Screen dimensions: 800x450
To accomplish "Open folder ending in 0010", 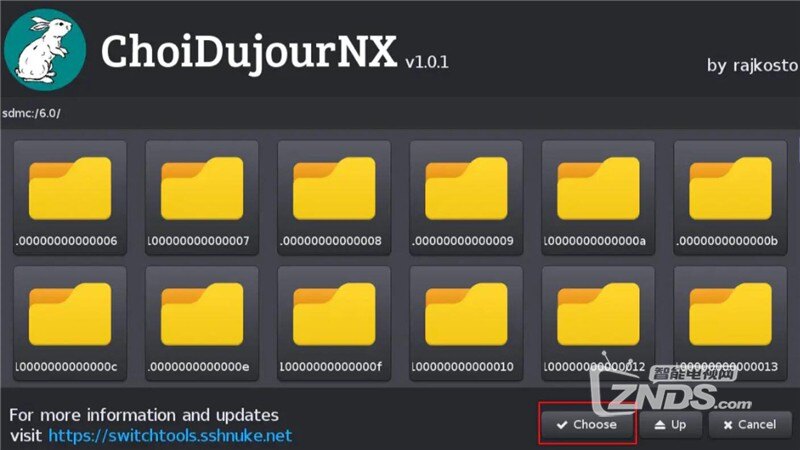I will pos(466,323).
